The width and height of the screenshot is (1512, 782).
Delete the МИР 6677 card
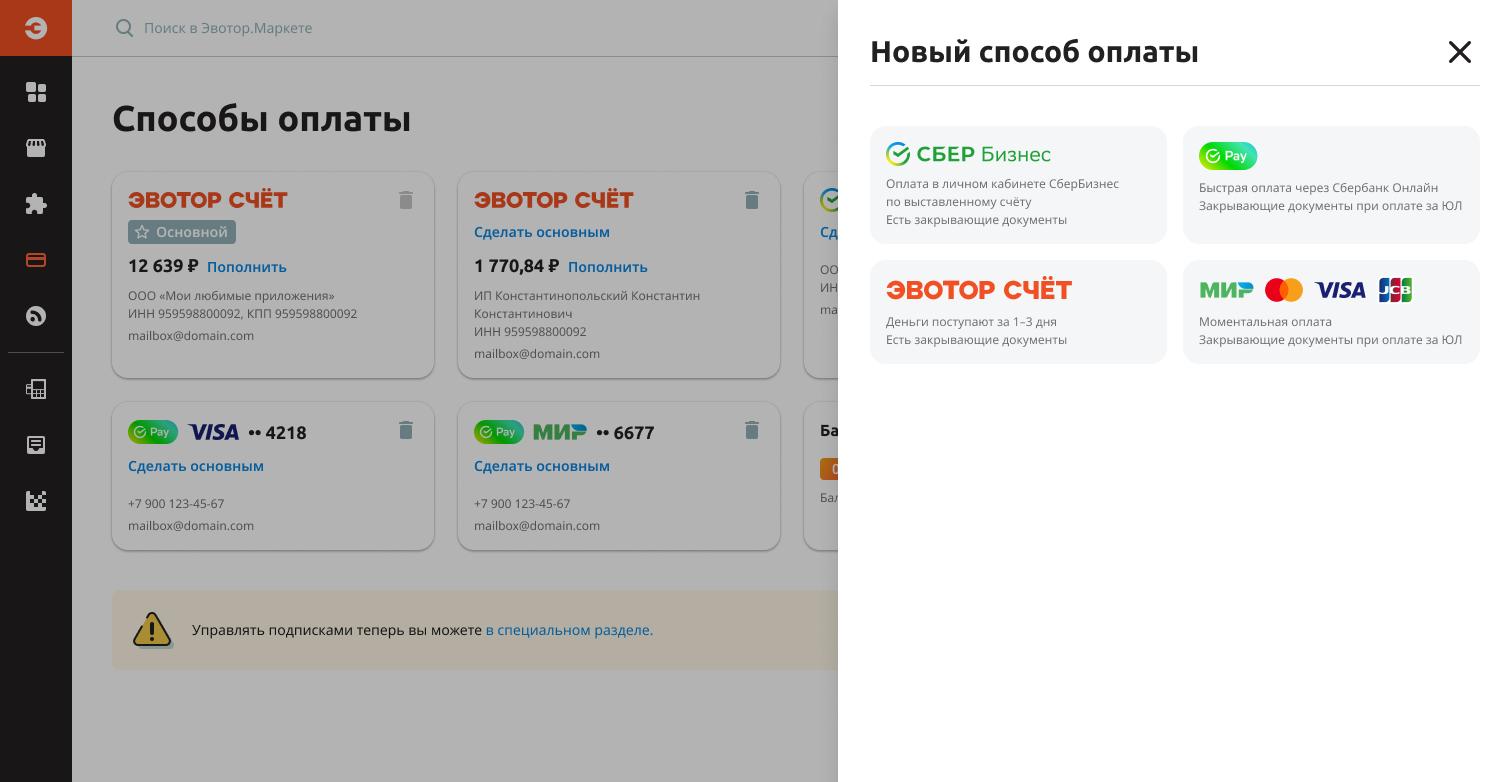click(752, 430)
